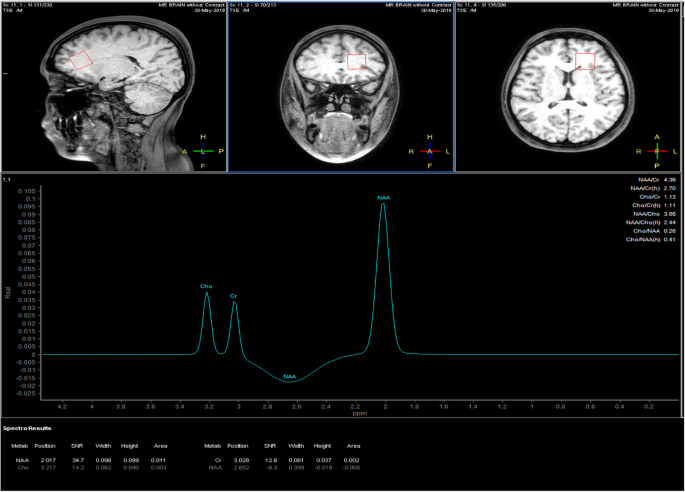Click the NAA height value 0.099
Image resolution: width=685 pixels, height=492 pixels.
pyautogui.click(x=130, y=460)
